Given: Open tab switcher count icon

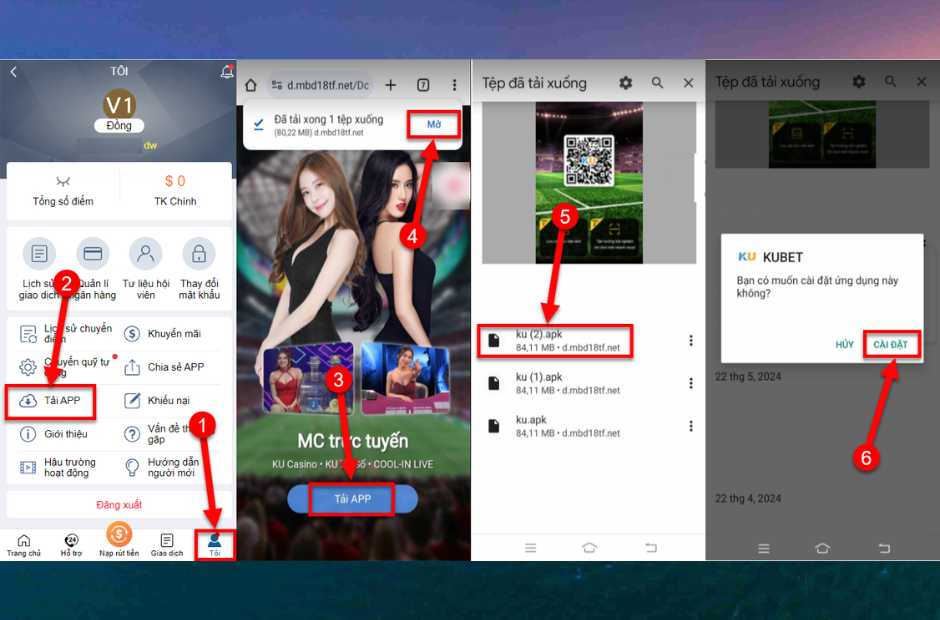Looking at the screenshot, I should pos(423,85).
